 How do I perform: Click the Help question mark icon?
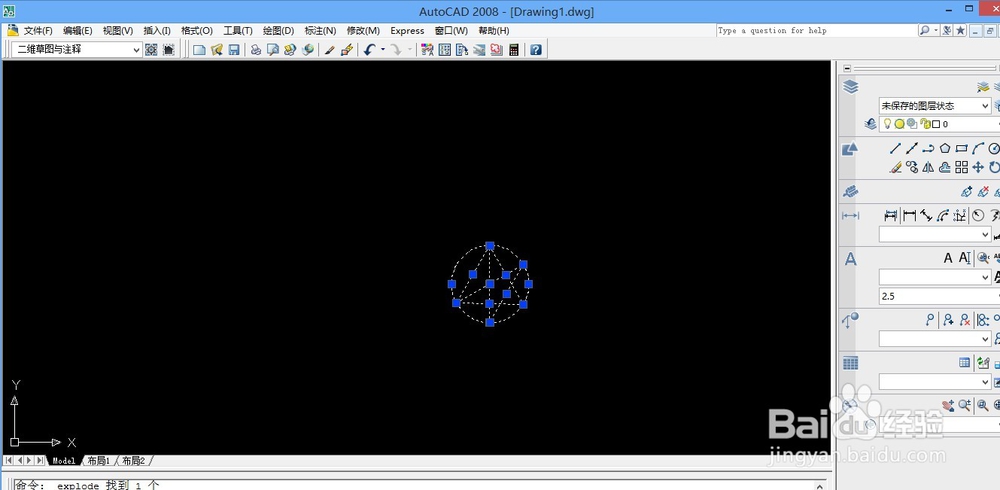click(x=536, y=50)
